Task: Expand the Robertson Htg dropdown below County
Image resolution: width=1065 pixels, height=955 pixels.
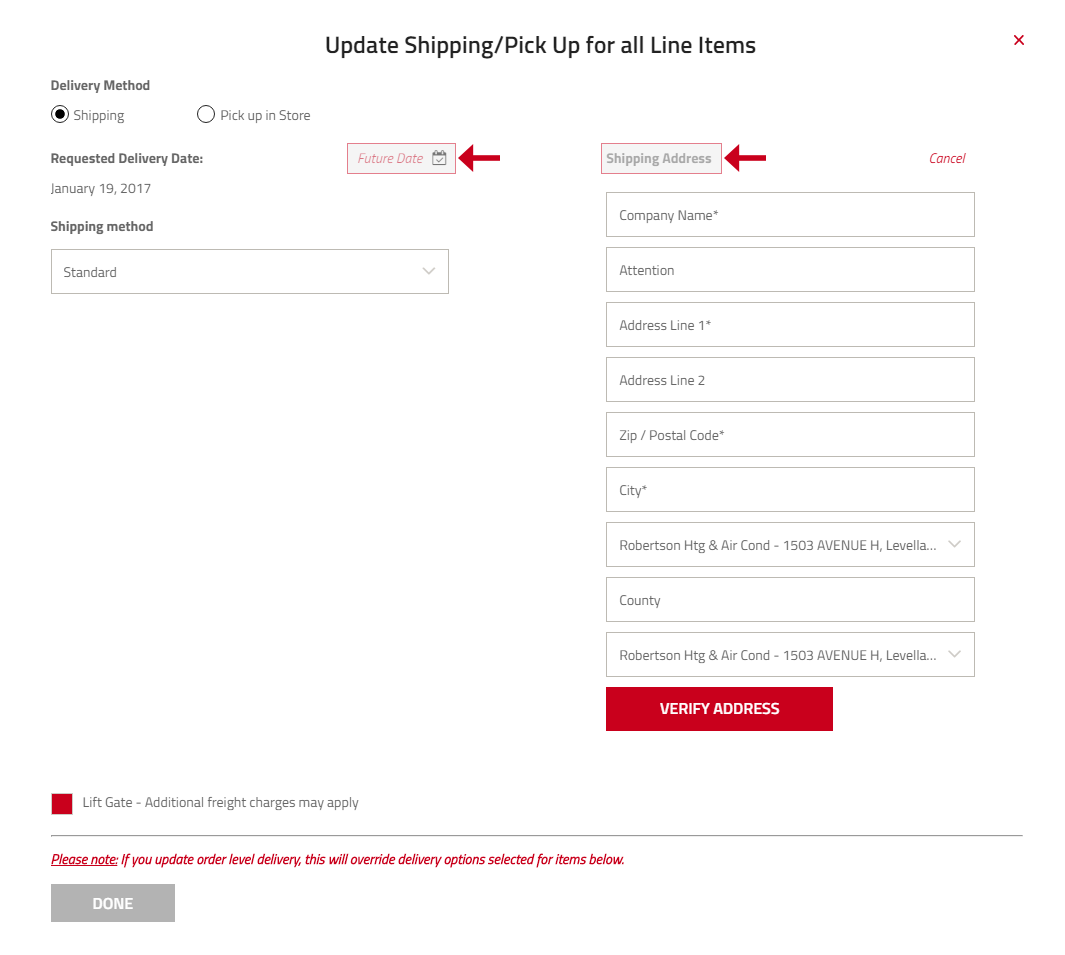Action: [x=790, y=655]
